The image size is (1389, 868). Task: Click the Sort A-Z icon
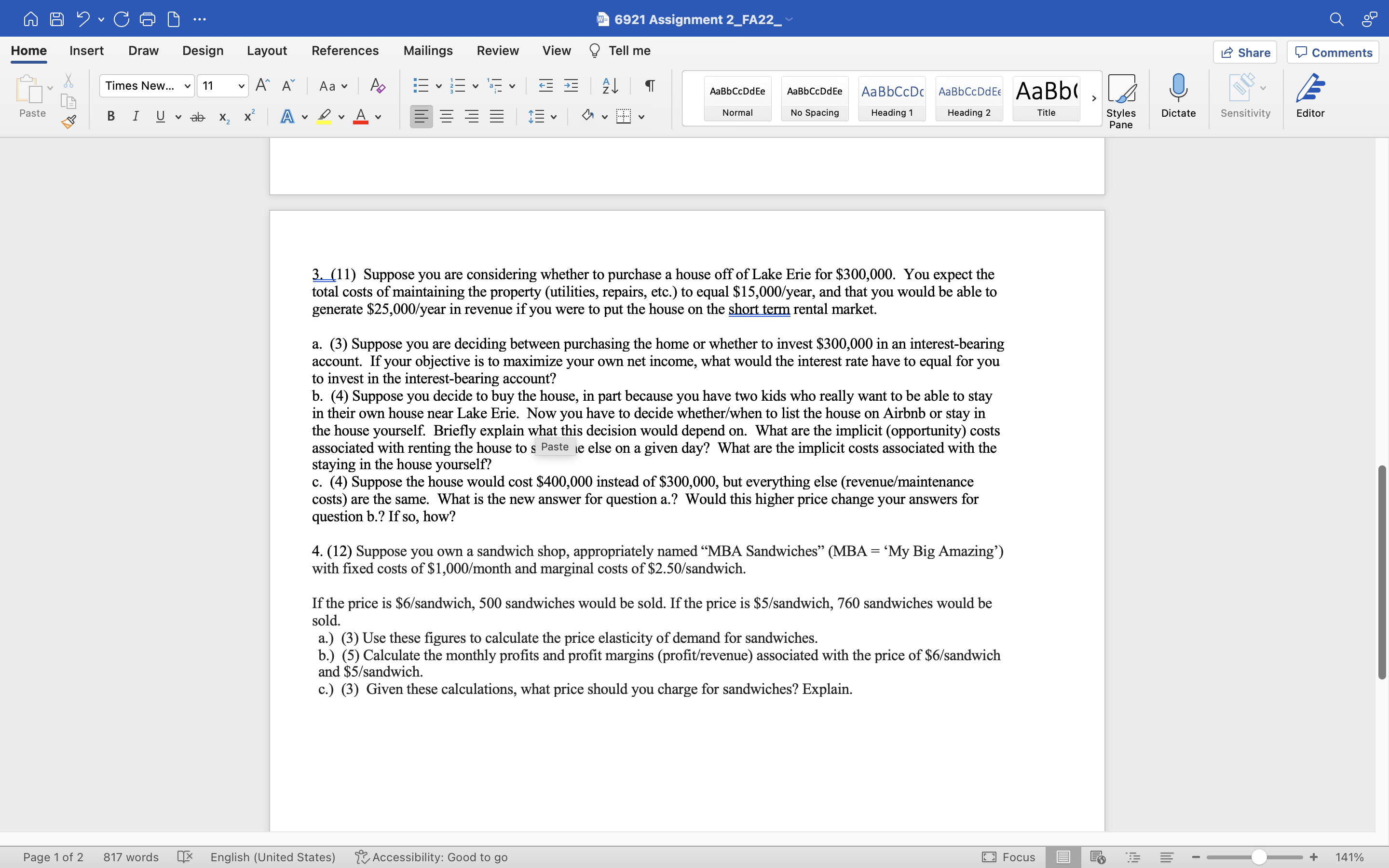click(x=610, y=86)
